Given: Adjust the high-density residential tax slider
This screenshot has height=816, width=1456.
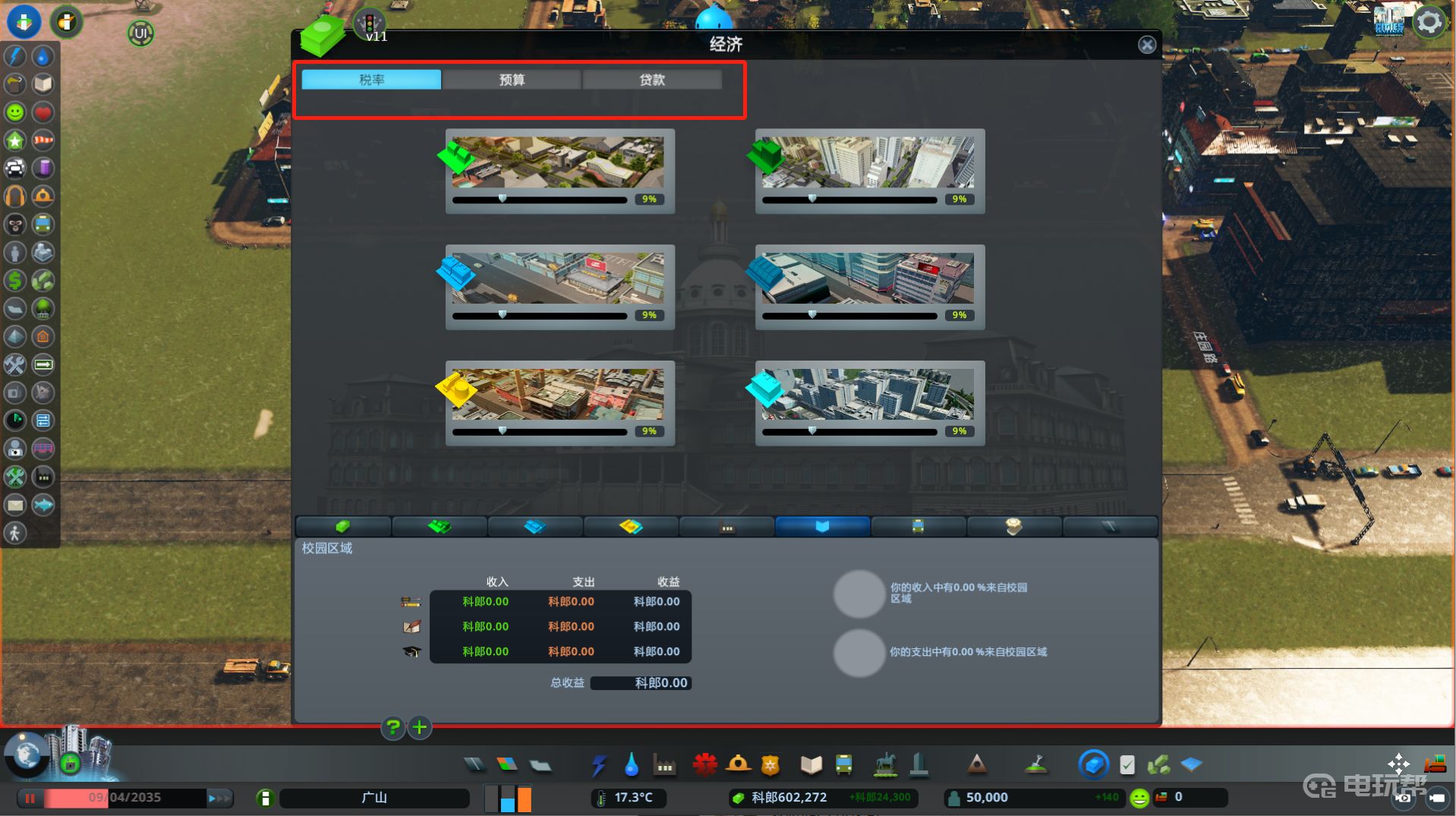Looking at the screenshot, I should (x=849, y=200).
